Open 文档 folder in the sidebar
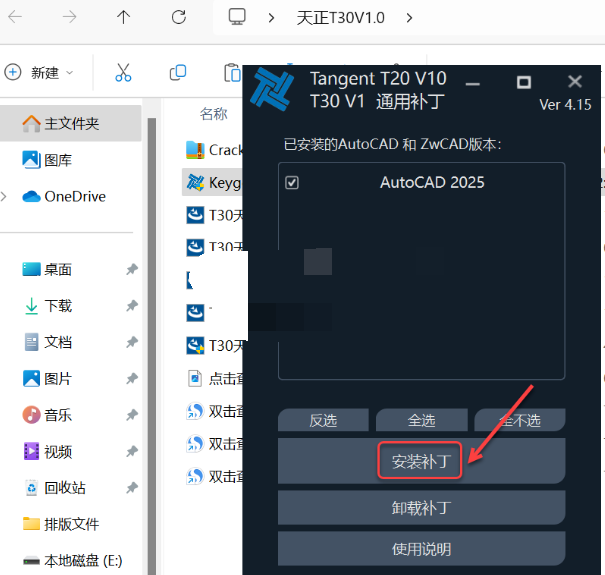 [48, 342]
